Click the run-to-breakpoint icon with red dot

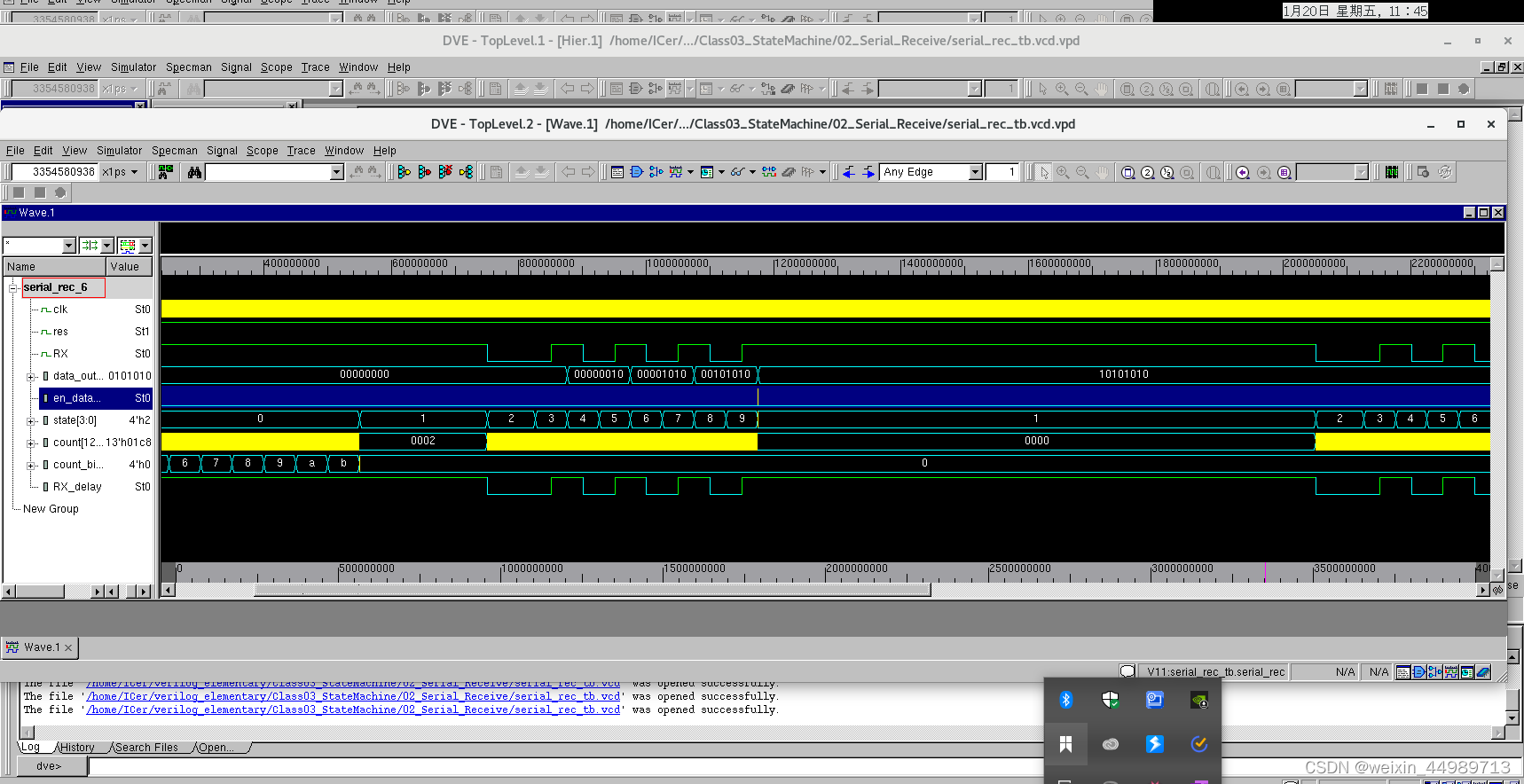tap(425, 172)
